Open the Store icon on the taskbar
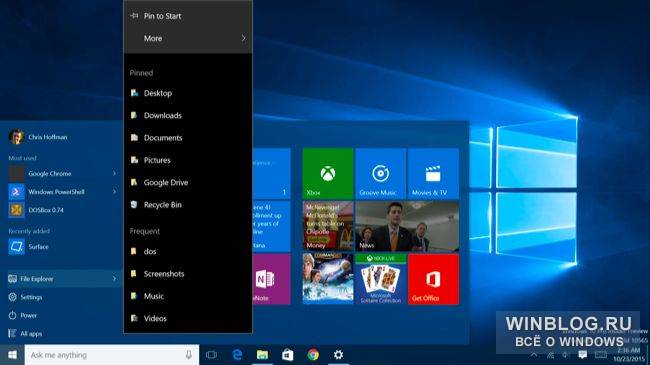650x365 pixels. pyautogui.click(x=288, y=355)
